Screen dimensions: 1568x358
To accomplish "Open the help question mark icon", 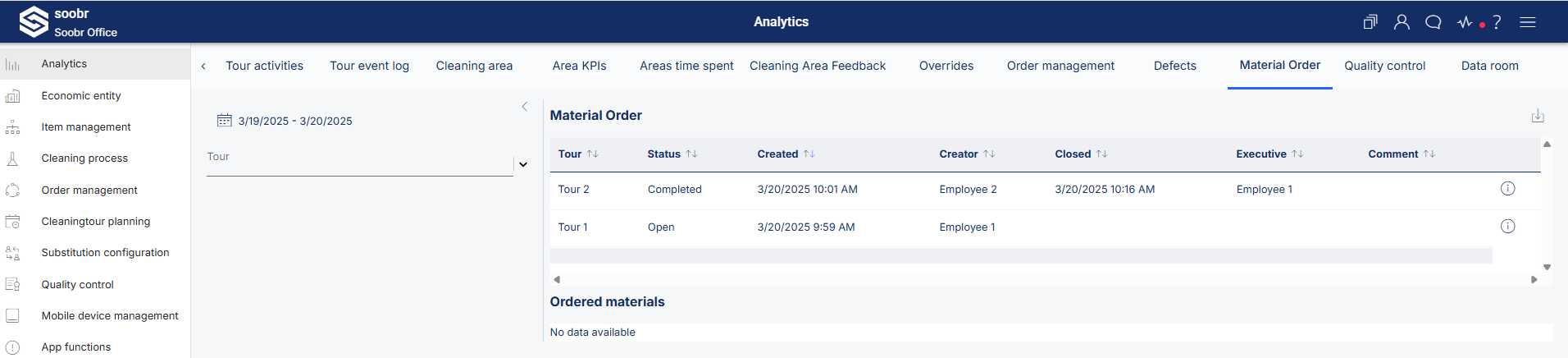I will (x=1497, y=22).
